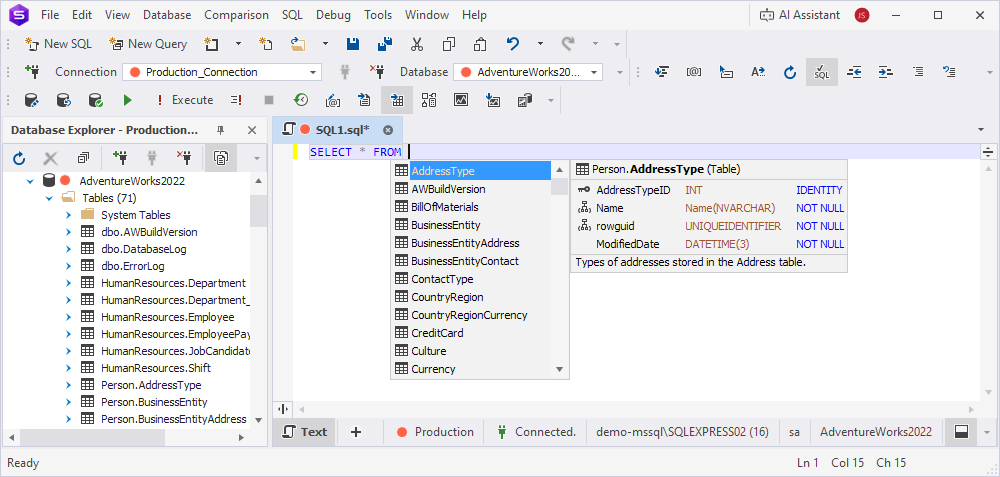Screen dimensions: 1000x477
Task: Toggle the highlighted copy-documents button in Database Explorer
Action: pos(219,158)
